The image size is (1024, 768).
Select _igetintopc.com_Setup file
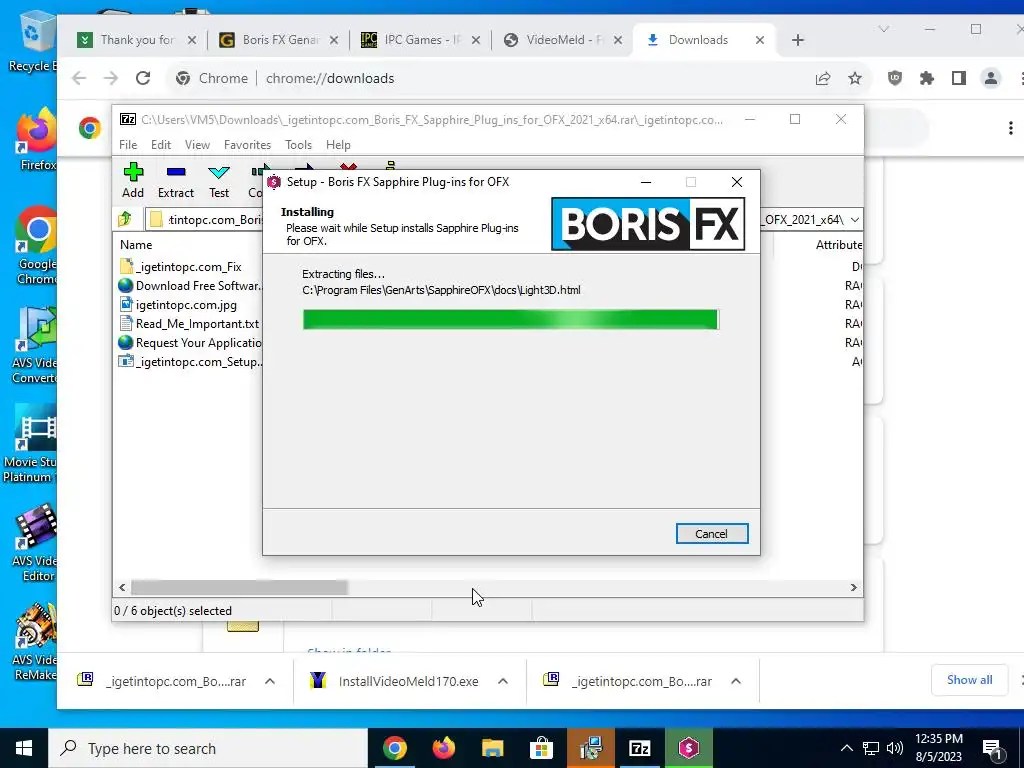[189, 361]
